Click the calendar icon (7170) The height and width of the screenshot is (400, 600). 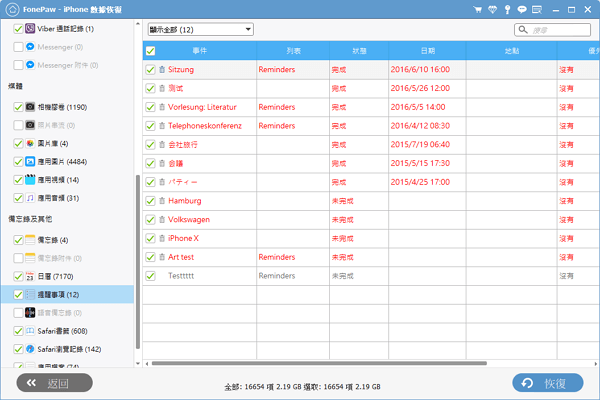[30, 276]
